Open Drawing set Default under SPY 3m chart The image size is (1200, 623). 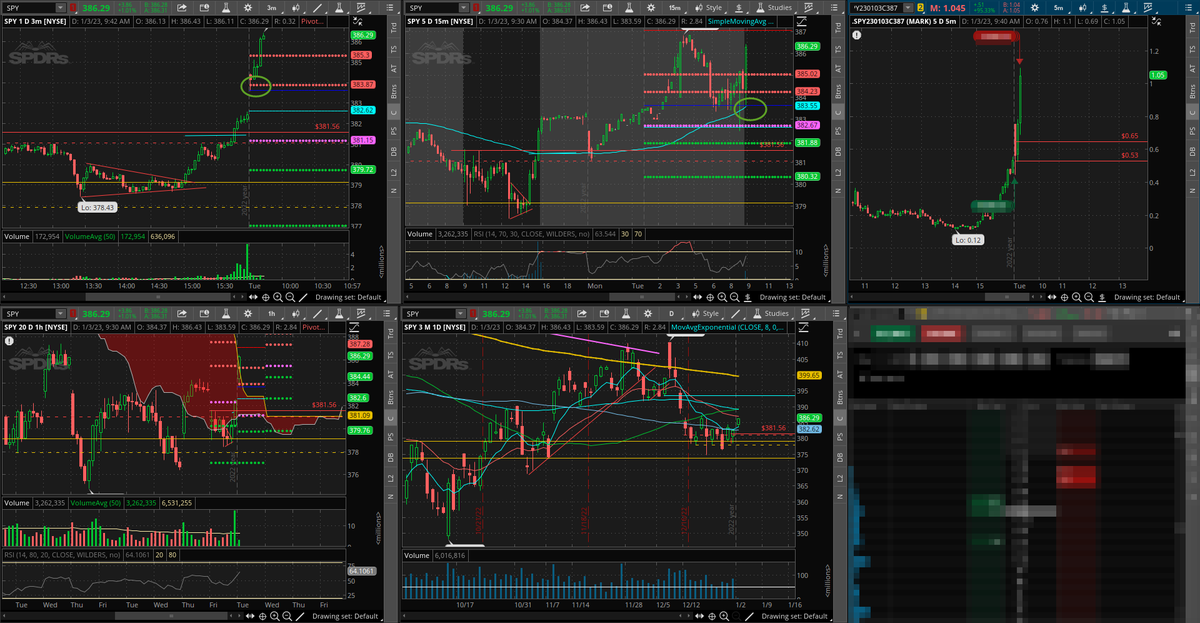tap(348, 297)
